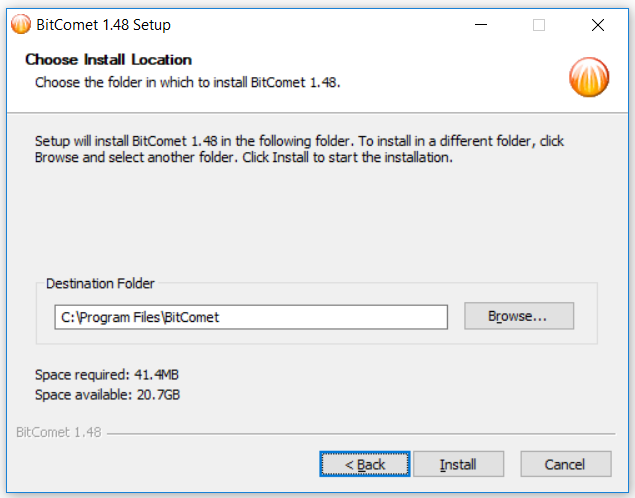Click the BitComet 1.48 Setup title text
This screenshot has width=635, height=498.
coord(103,25)
